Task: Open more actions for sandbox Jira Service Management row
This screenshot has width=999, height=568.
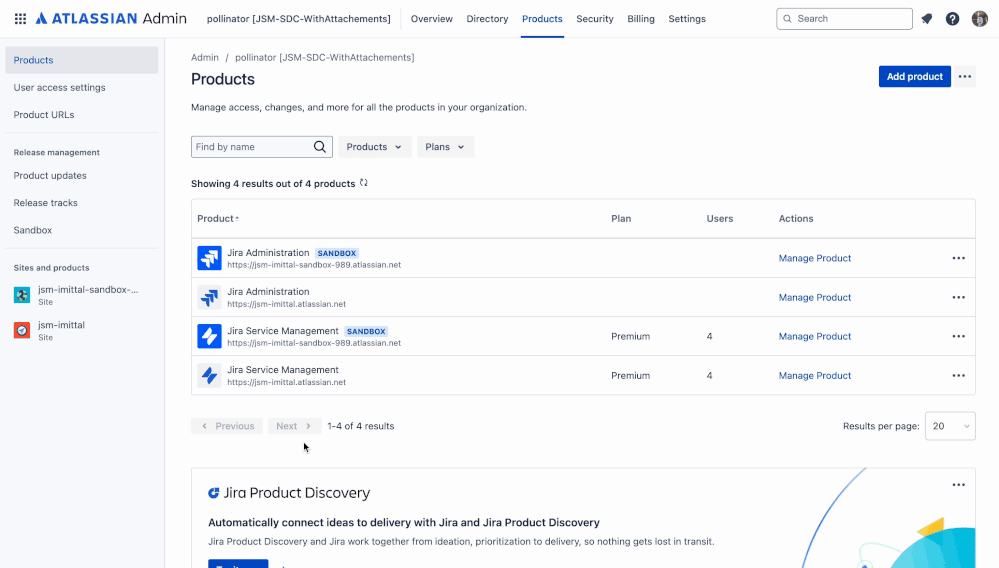Action: (959, 336)
